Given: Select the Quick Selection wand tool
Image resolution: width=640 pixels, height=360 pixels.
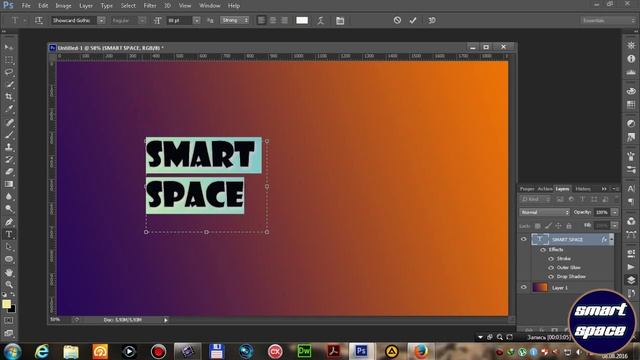Looking at the screenshot, I should coord(9,84).
